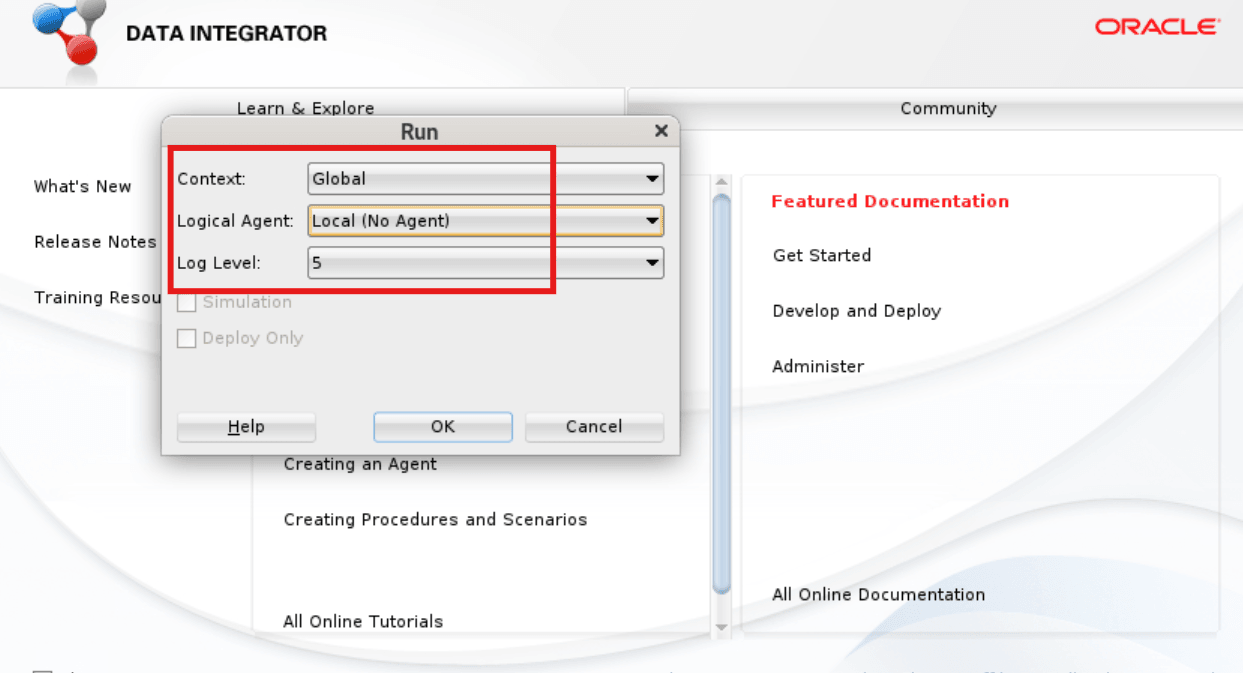Check the Deploy Only option
The width and height of the screenshot is (1243, 673).
click(186, 338)
